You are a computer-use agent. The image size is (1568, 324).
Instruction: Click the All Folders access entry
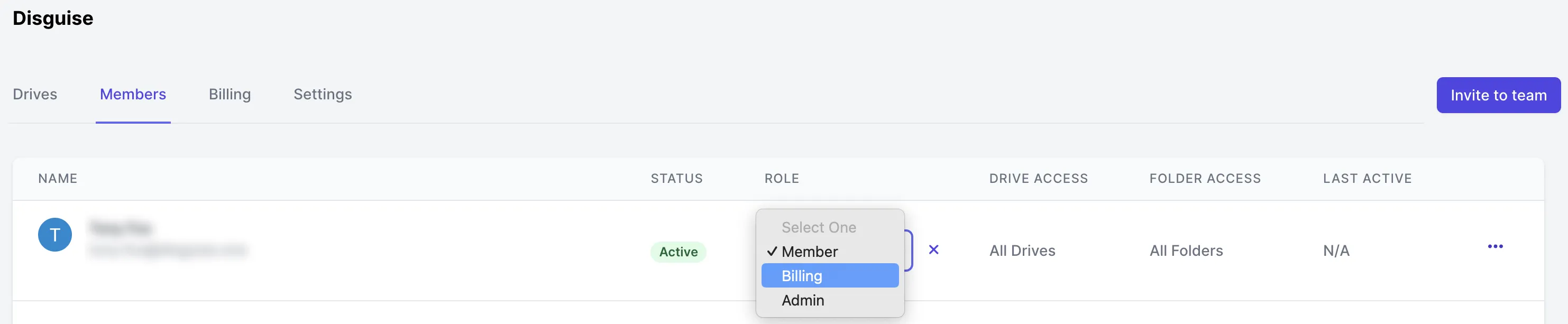1185,251
